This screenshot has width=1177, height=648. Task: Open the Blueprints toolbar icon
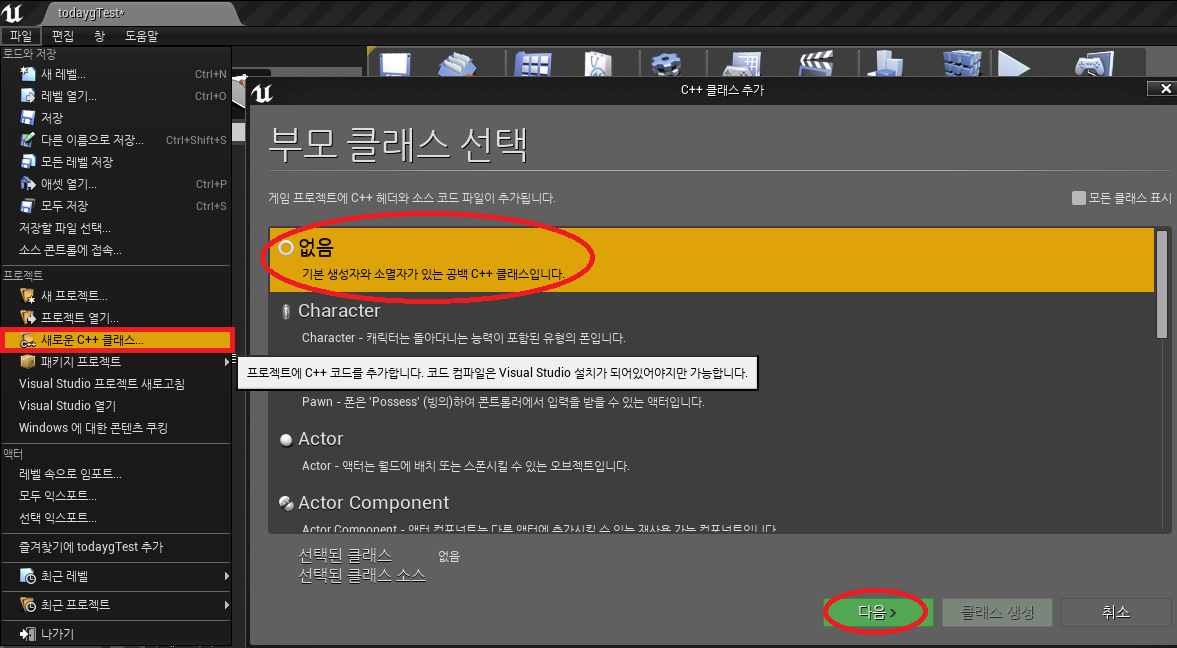tap(742, 64)
